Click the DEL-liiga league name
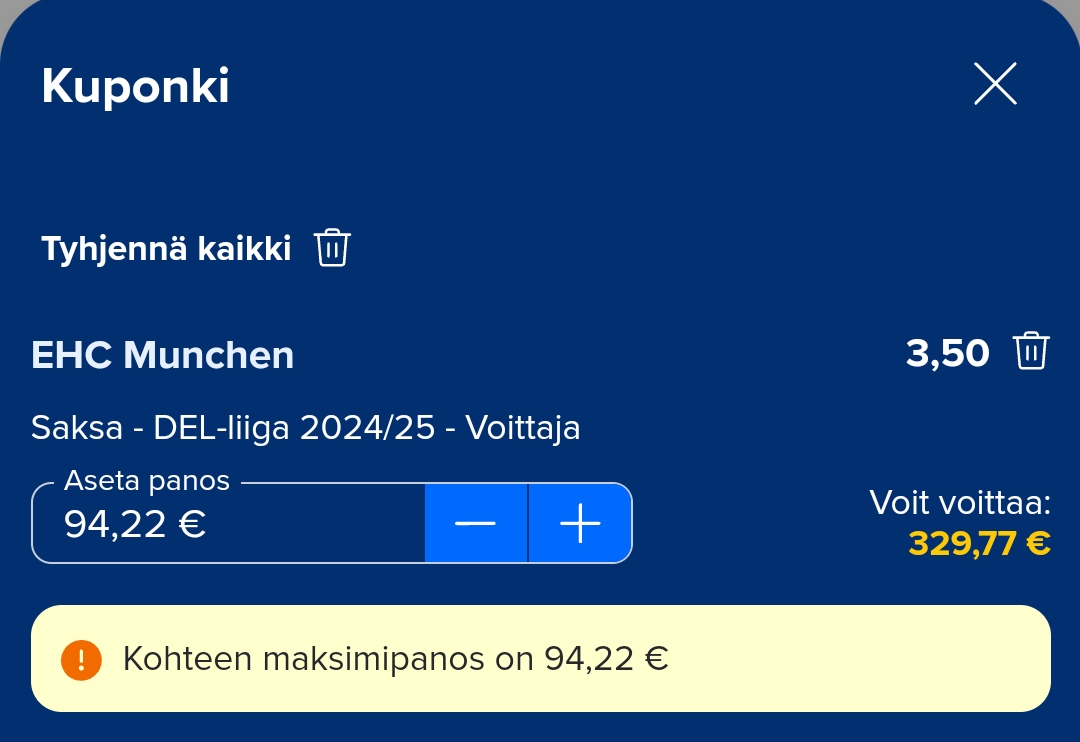 [221, 428]
